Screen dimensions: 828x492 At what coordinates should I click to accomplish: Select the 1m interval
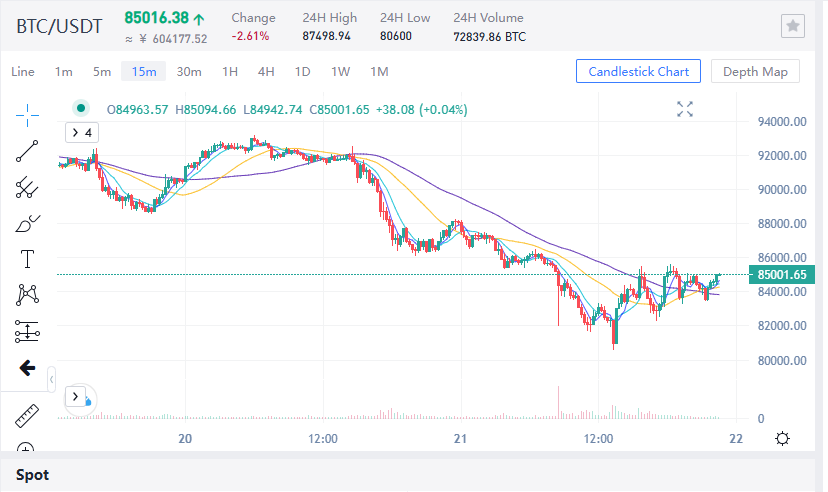tap(63, 71)
